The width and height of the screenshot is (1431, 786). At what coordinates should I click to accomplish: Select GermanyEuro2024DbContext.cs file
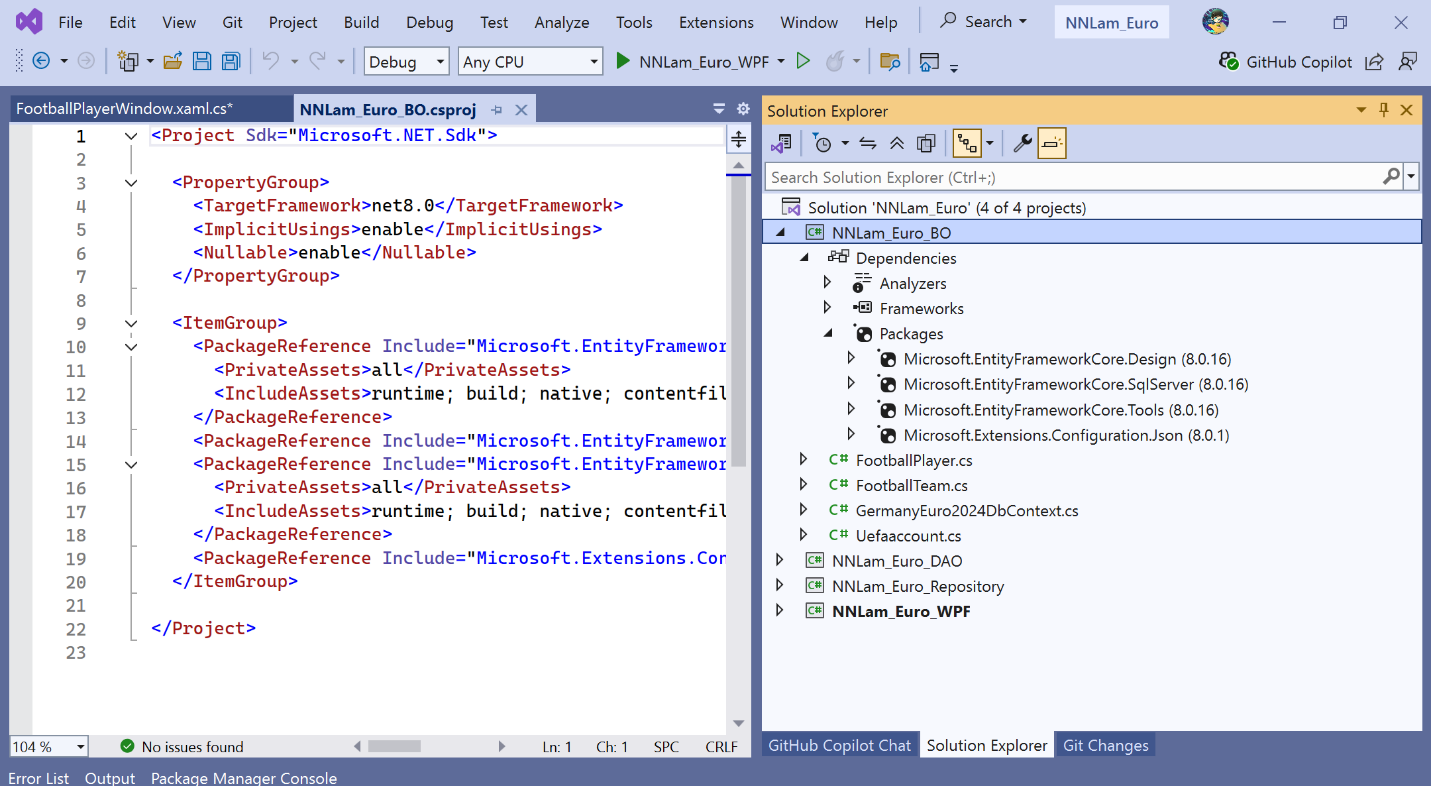966,510
